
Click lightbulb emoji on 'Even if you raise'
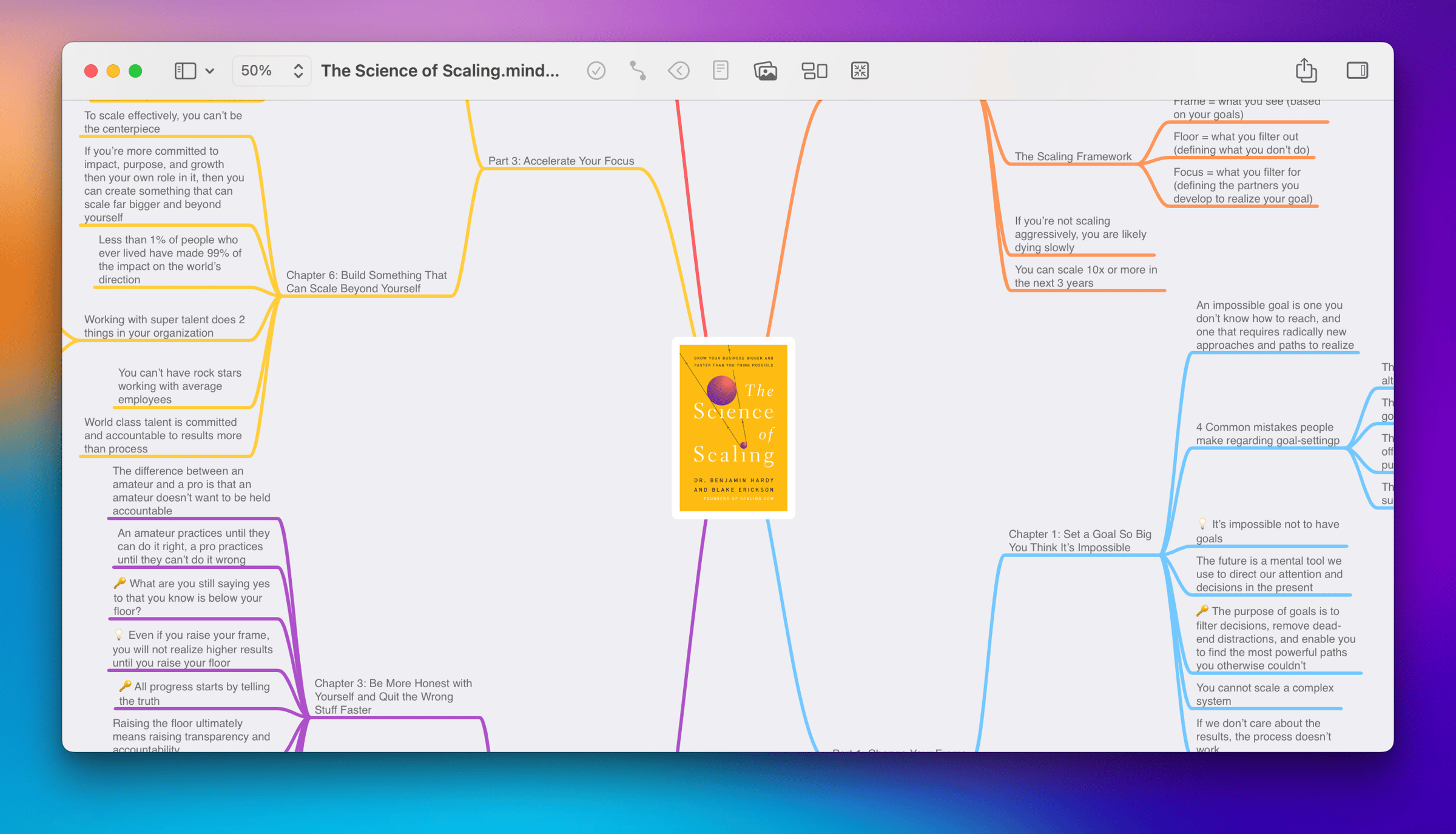click(119, 634)
